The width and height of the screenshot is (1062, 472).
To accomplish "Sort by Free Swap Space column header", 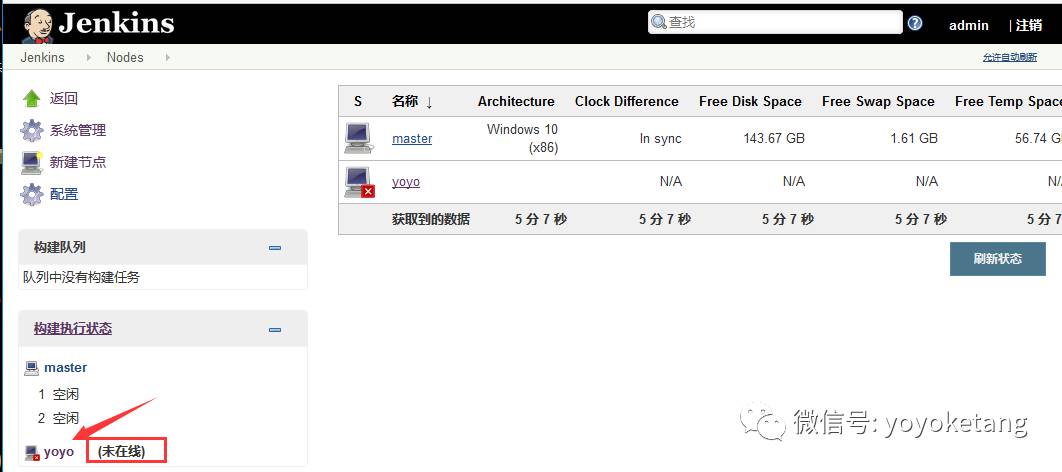I will (x=878, y=102).
